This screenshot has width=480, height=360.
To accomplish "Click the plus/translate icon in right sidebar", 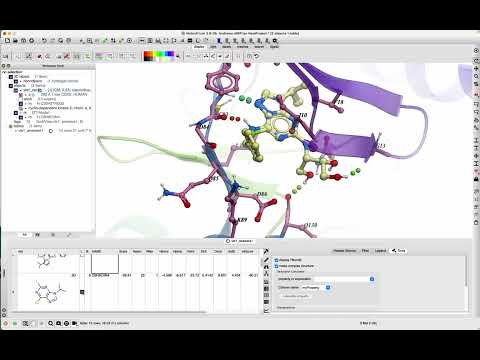I will [x=476, y=68].
